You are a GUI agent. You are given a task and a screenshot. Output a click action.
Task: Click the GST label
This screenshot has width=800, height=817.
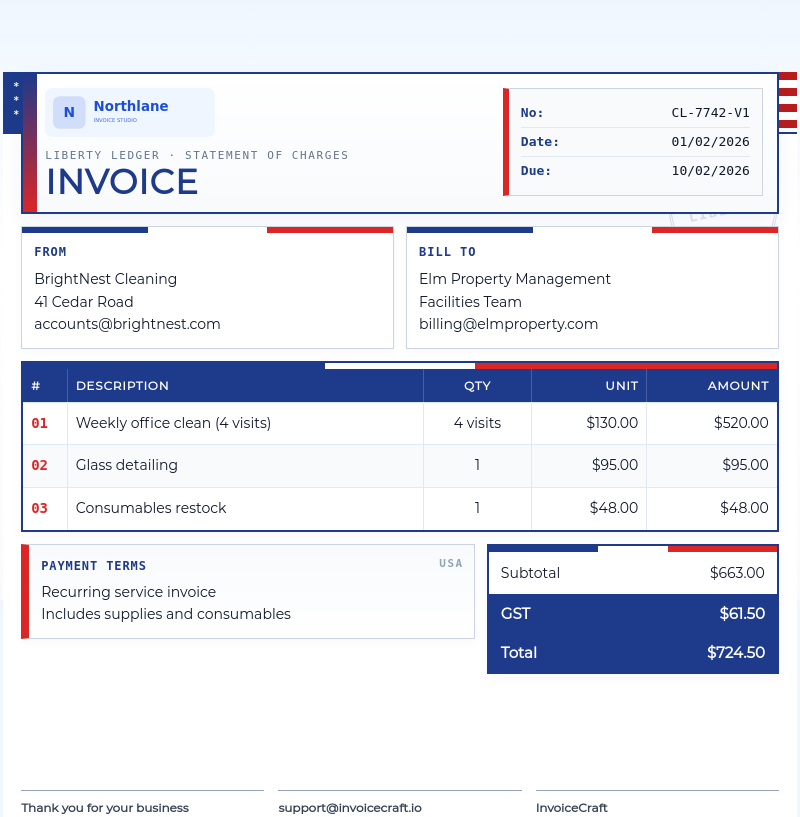pyautogui.click(x=515, y=614)
